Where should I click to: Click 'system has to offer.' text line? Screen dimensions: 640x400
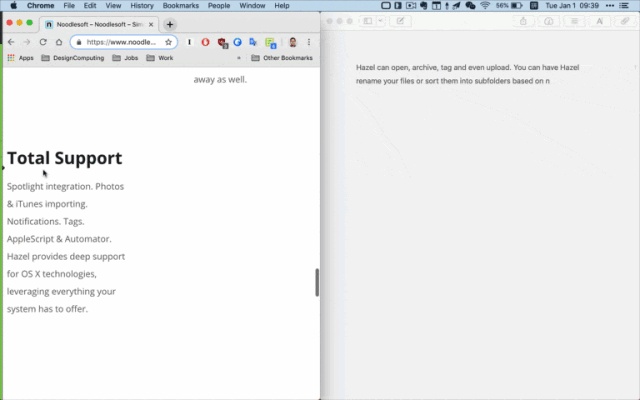[x=47, y=309]
